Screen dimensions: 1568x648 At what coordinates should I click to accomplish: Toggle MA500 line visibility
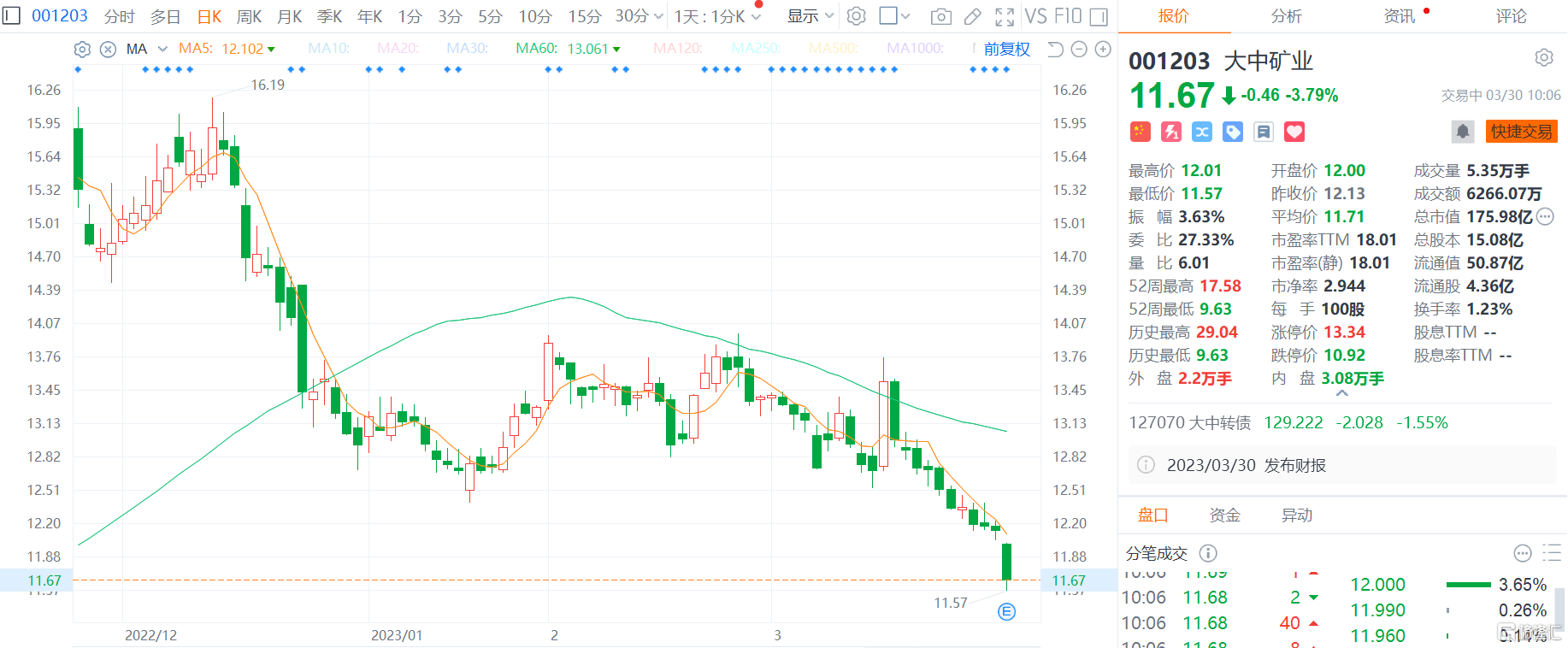tap(834, 49)
